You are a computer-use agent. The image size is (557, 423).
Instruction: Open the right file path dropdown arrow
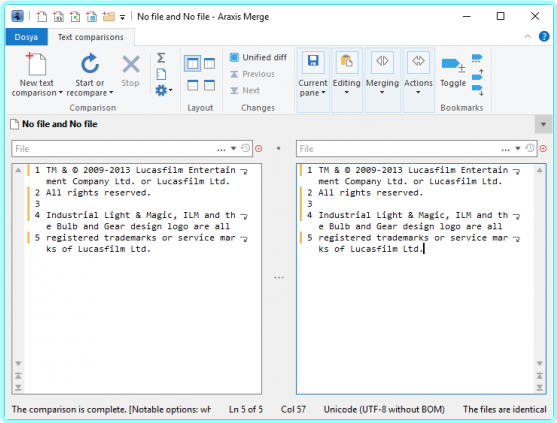(x=518, y=148)
